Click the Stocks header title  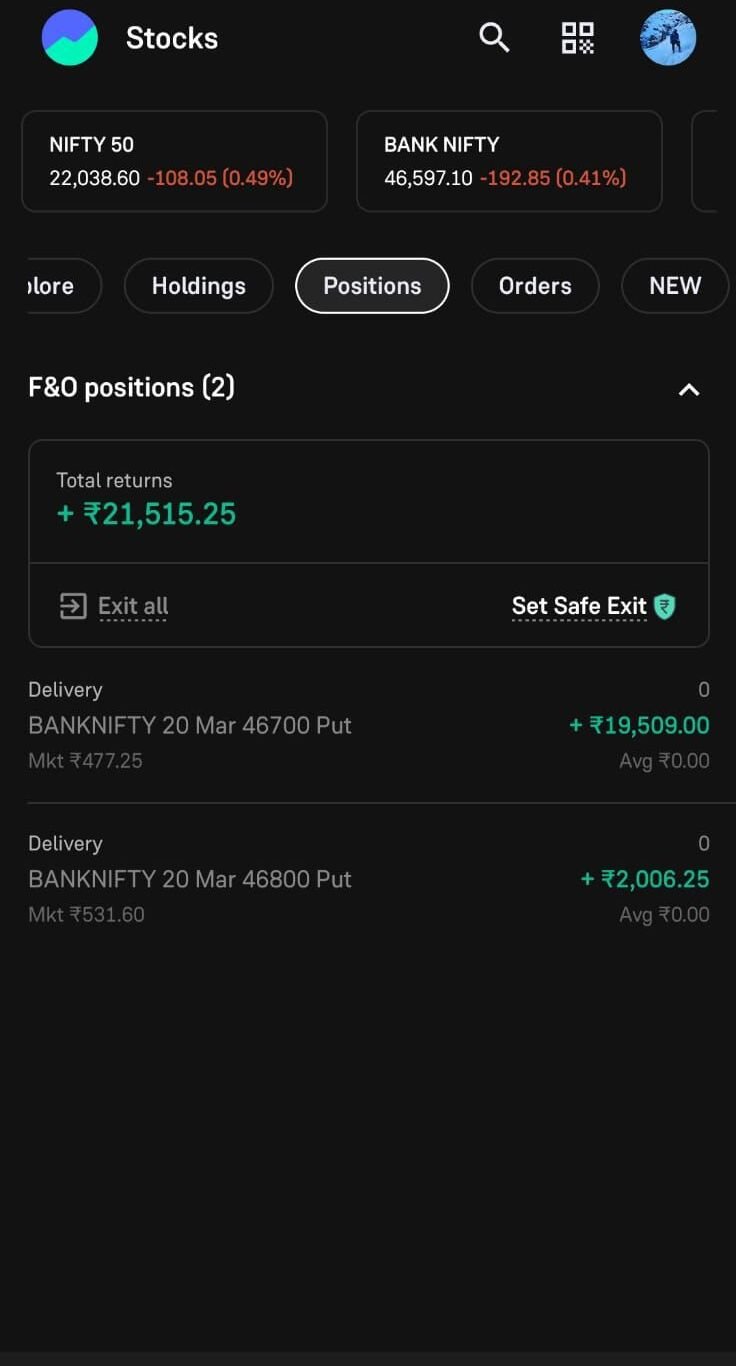point(172,38)
